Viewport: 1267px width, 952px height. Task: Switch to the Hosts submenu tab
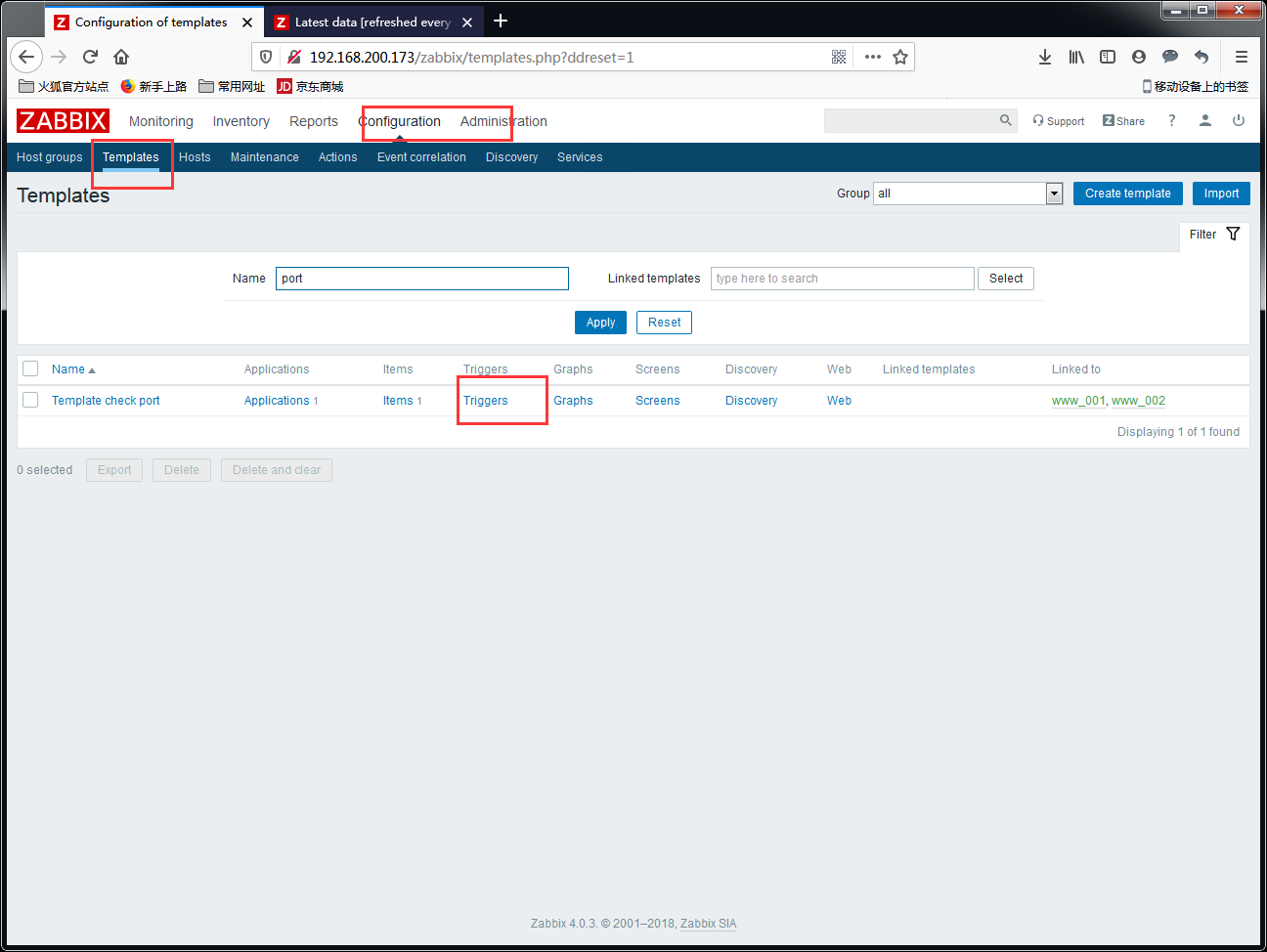click(x=195, y=157)
